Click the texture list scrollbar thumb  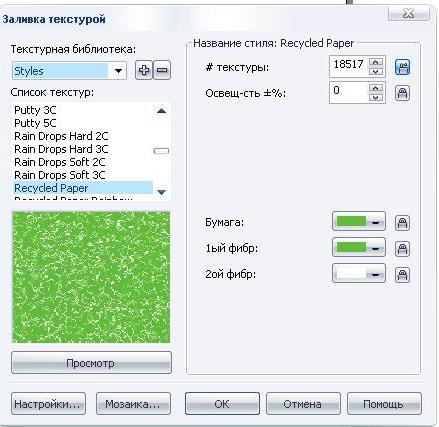point(161,151)
